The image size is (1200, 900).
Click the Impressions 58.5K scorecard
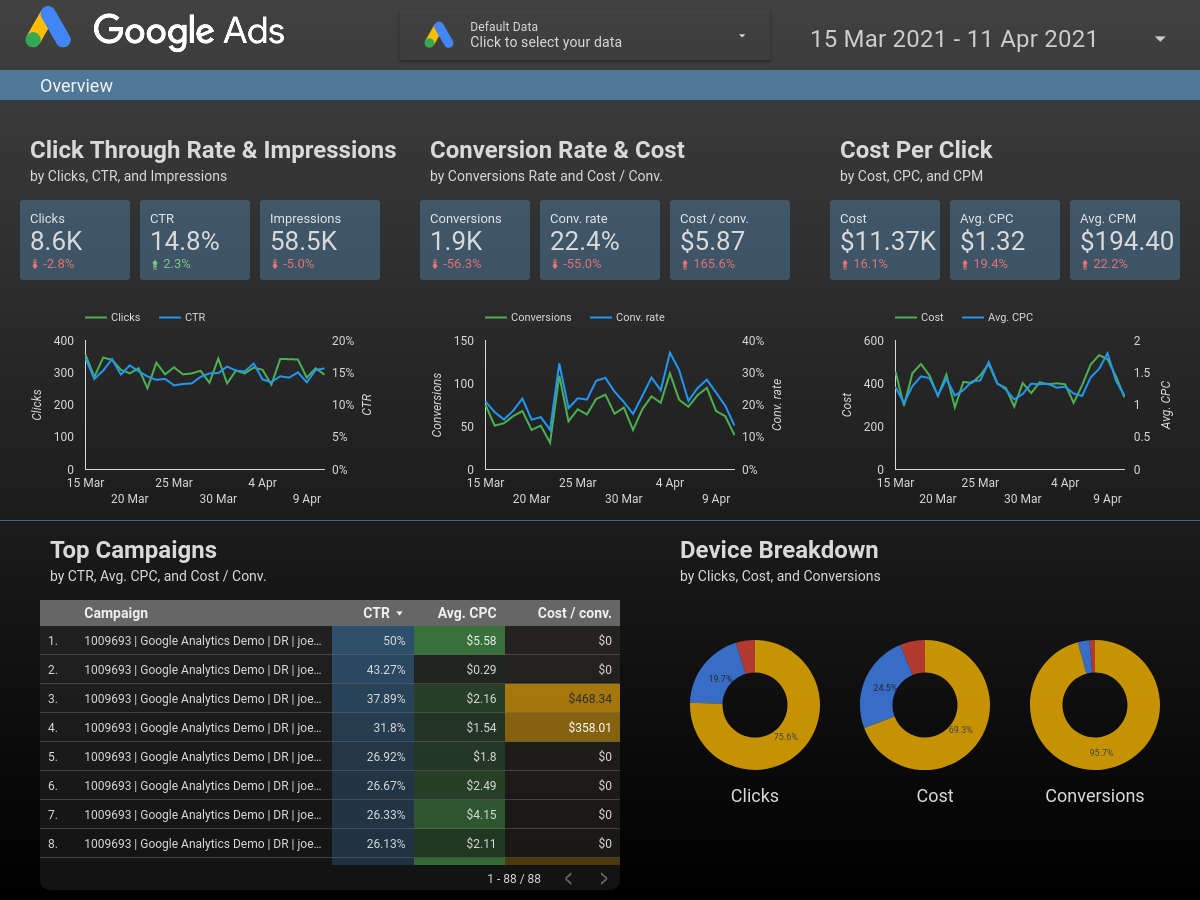(320, 240)
